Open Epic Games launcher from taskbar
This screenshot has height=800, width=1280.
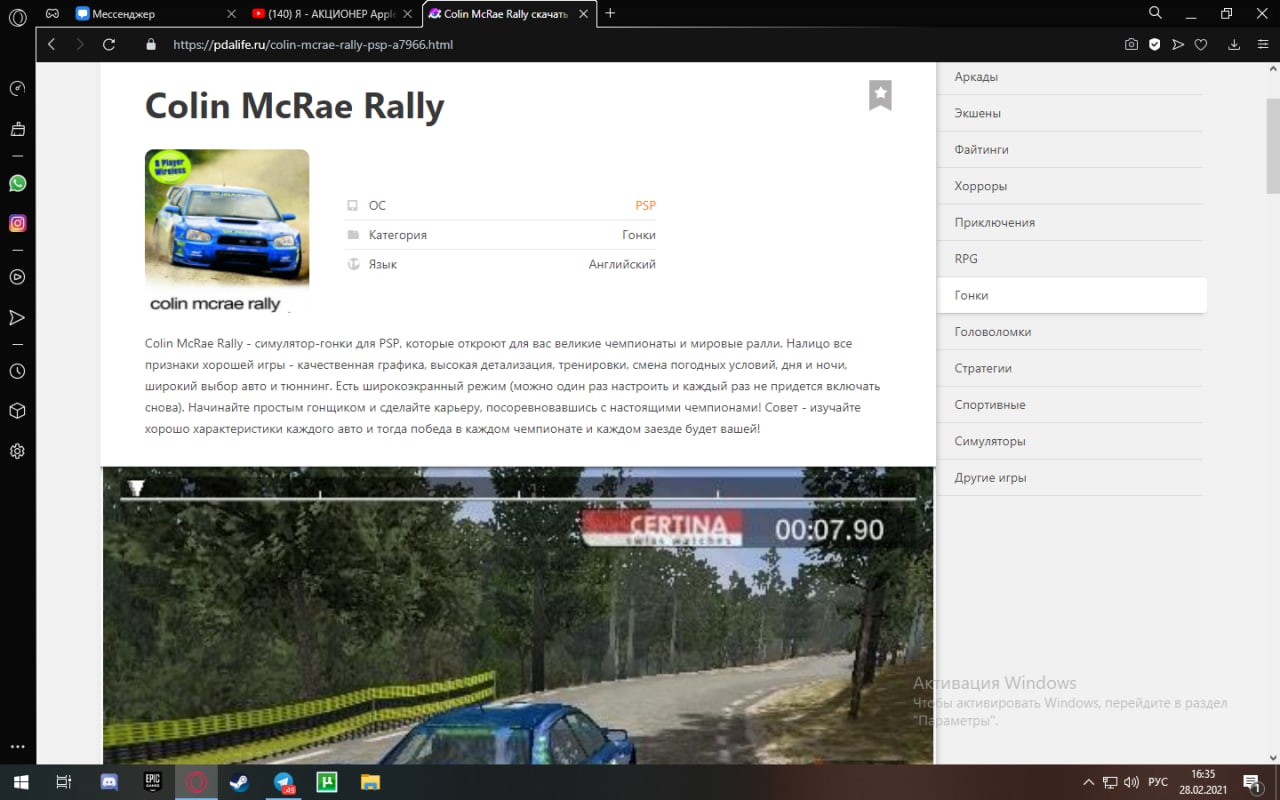(153, 782)
